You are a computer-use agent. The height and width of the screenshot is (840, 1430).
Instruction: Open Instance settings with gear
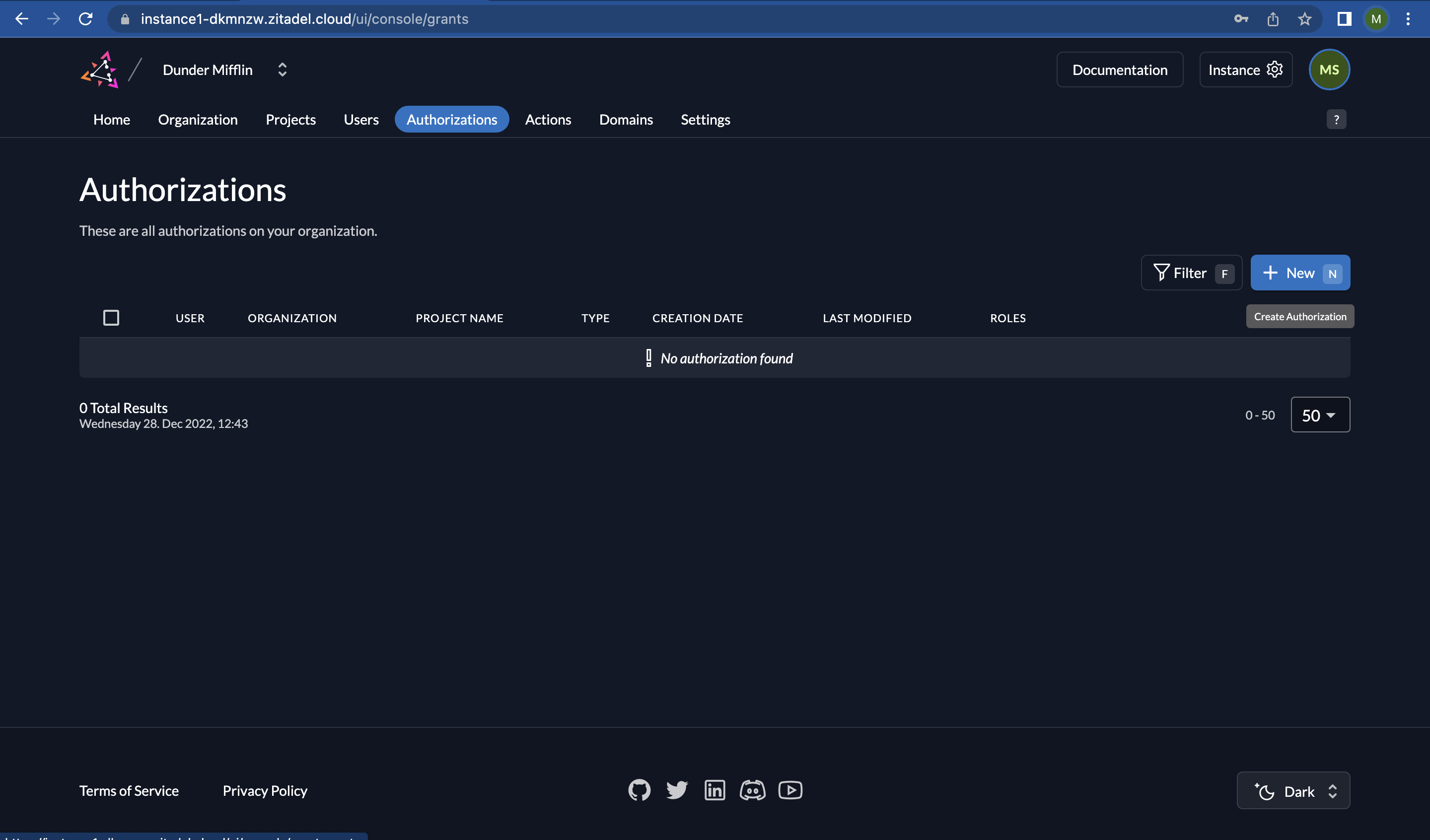click(1246, 70)
